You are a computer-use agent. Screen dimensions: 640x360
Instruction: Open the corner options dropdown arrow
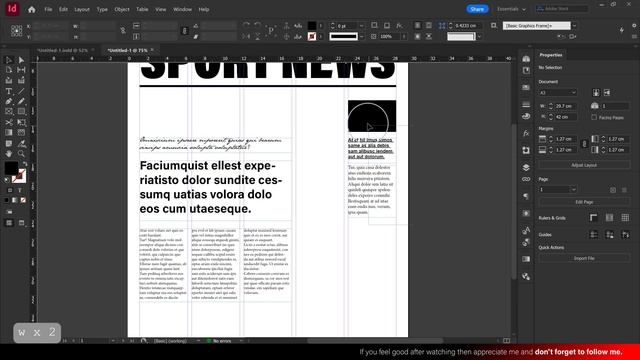coord(479,36)
